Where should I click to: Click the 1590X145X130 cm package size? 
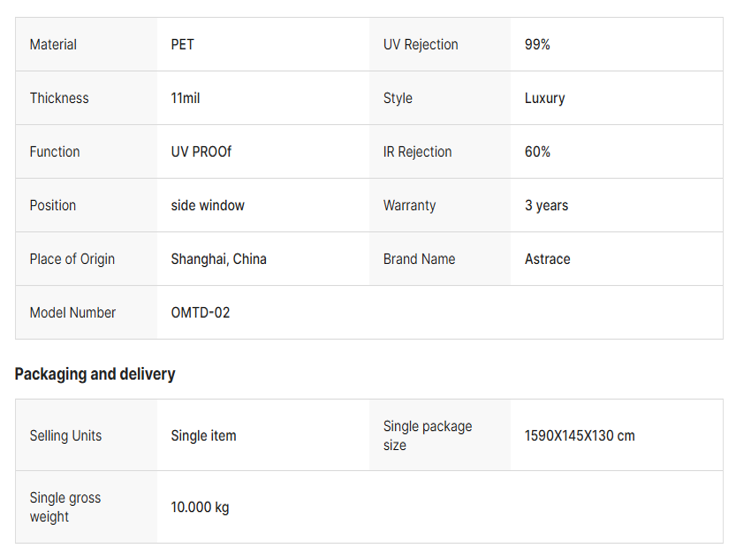(x=579, y=436)
